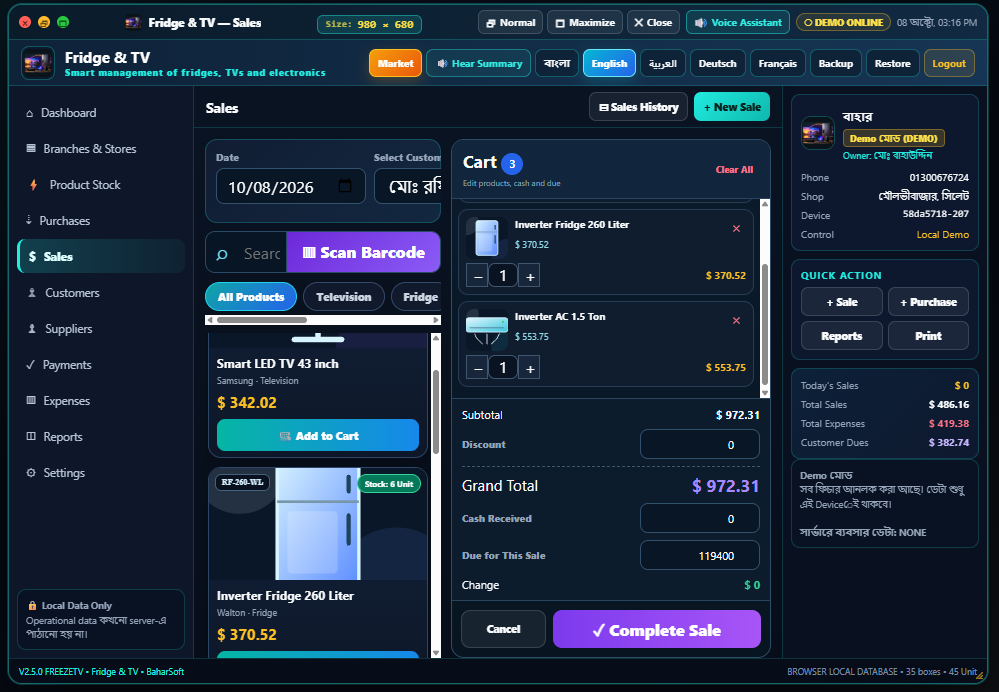Start a New Sale

(x=731, y=107)
